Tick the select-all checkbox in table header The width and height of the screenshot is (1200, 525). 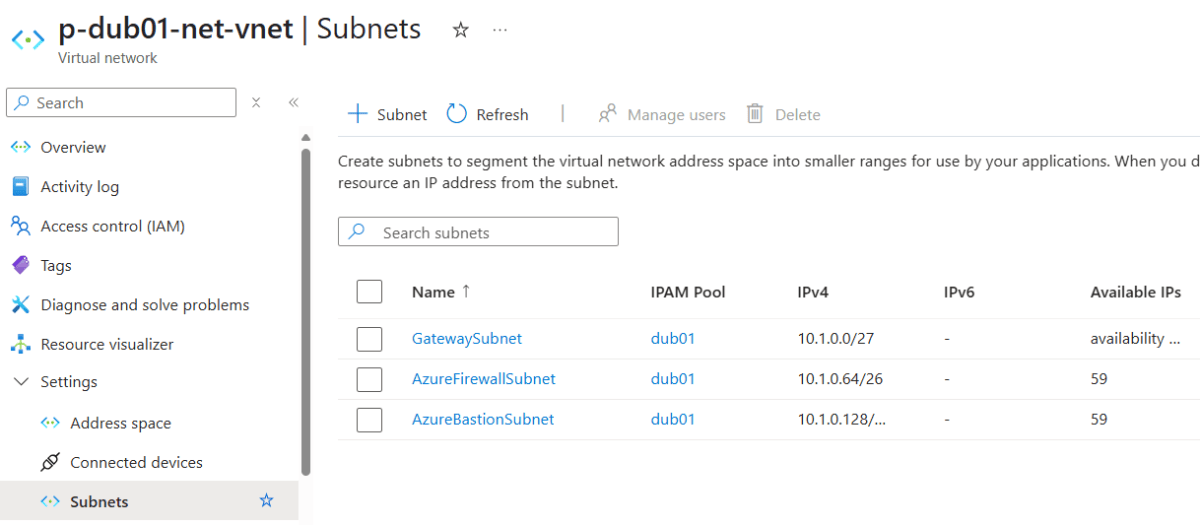point(369,292)
